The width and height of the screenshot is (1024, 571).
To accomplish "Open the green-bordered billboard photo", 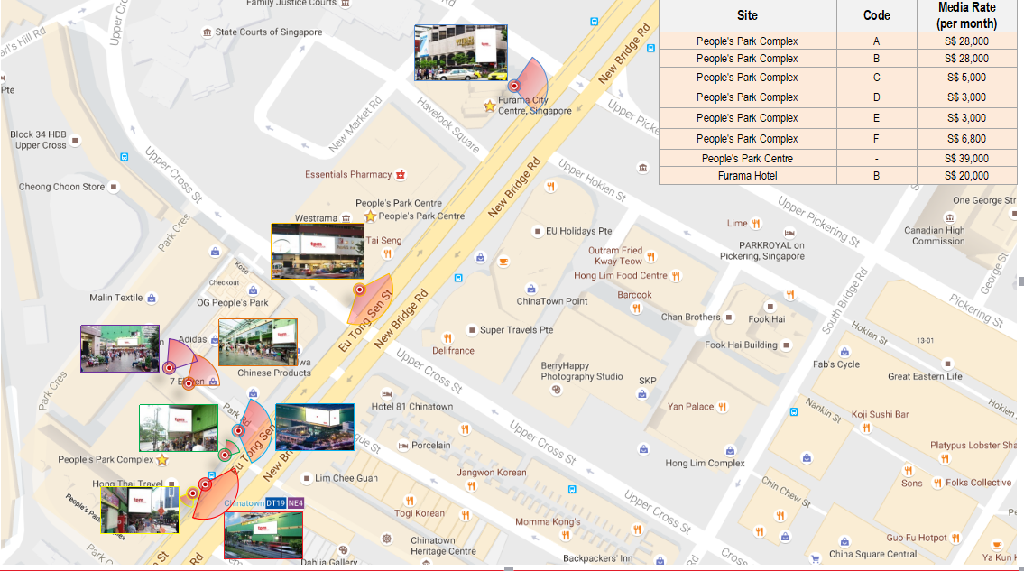I will pyautogui.click(x=178, y=428).
